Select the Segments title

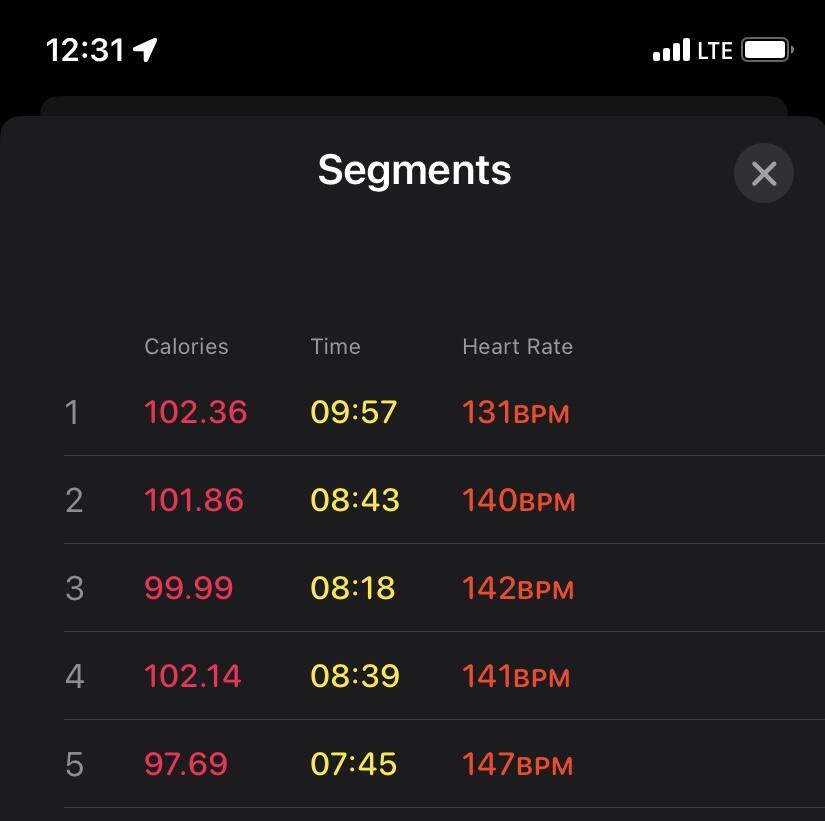(x=414, y=171)
